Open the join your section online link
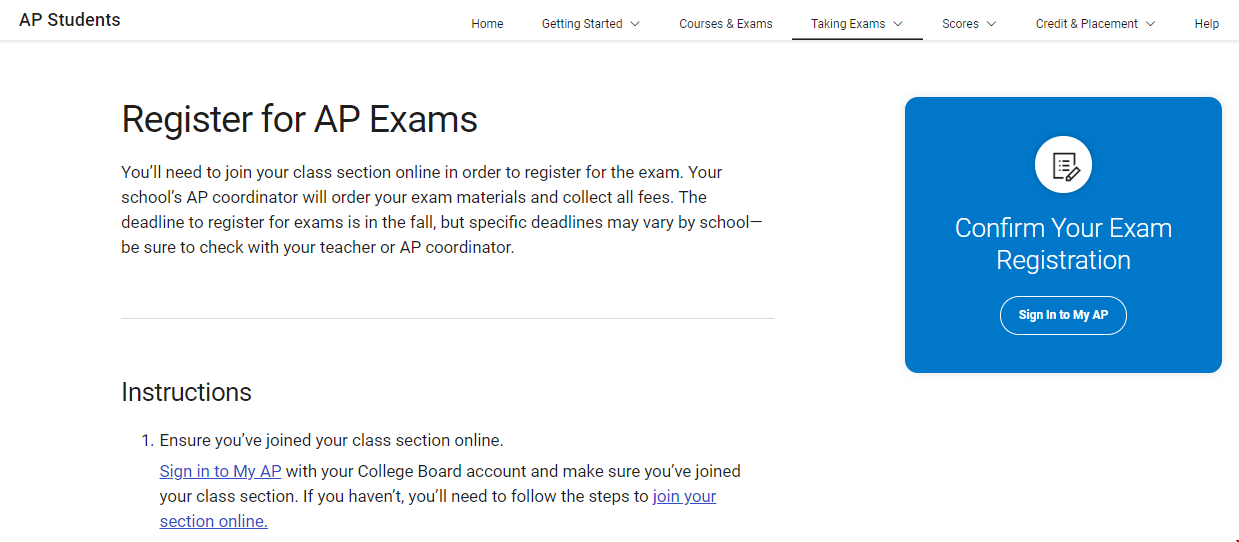Screen dimensions: 1239x542 (x=684, y=496)
